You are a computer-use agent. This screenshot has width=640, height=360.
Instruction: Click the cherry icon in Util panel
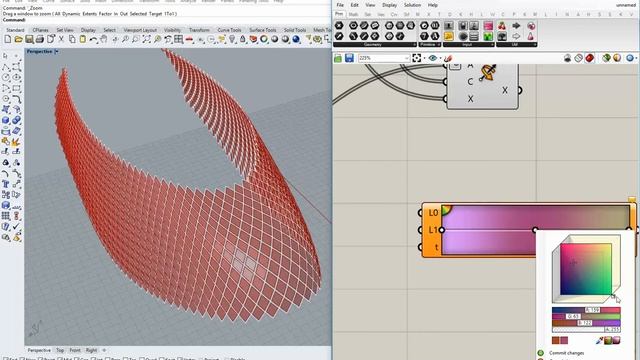coord(502,26)
